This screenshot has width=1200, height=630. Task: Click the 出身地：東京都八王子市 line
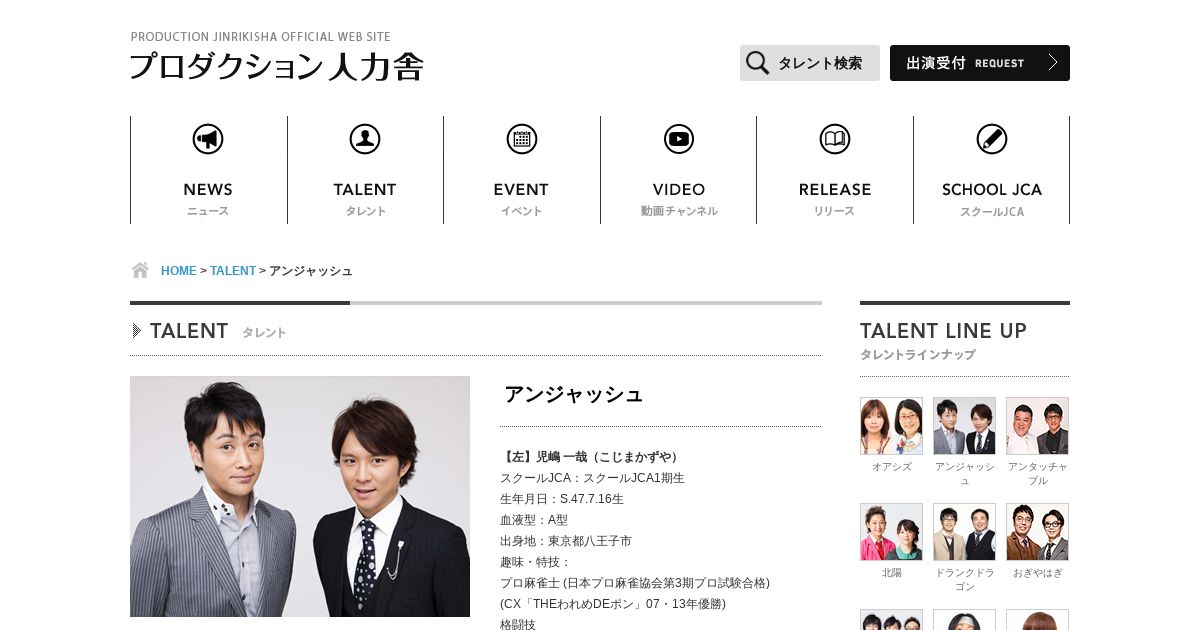(566, 541)
